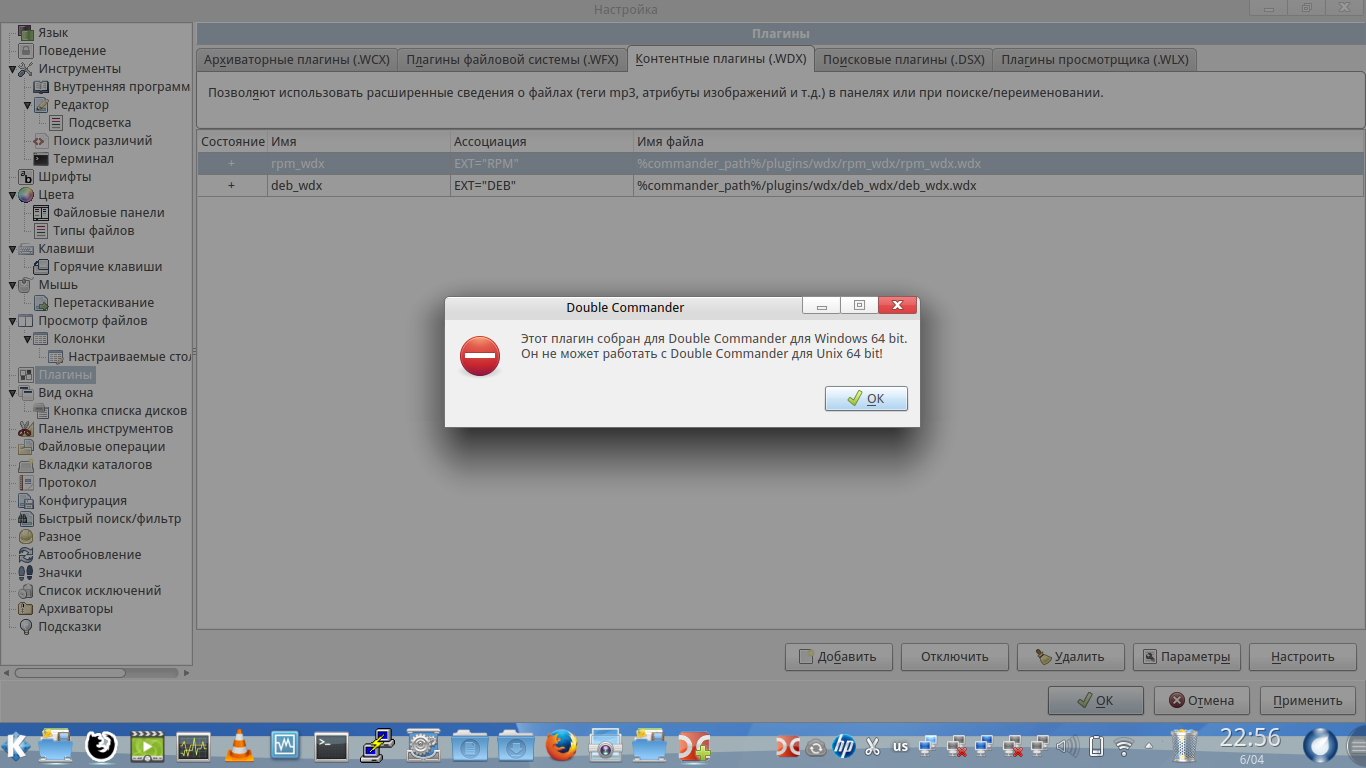Click the Панель инструментов scissors icon
Image resolution: width=1366 pixels, height=768 pixels.
[26, 429]
